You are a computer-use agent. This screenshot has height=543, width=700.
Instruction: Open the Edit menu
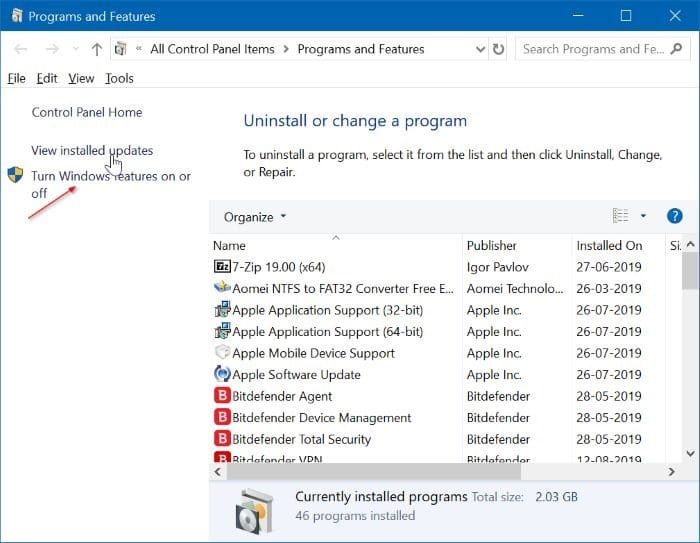46,79
